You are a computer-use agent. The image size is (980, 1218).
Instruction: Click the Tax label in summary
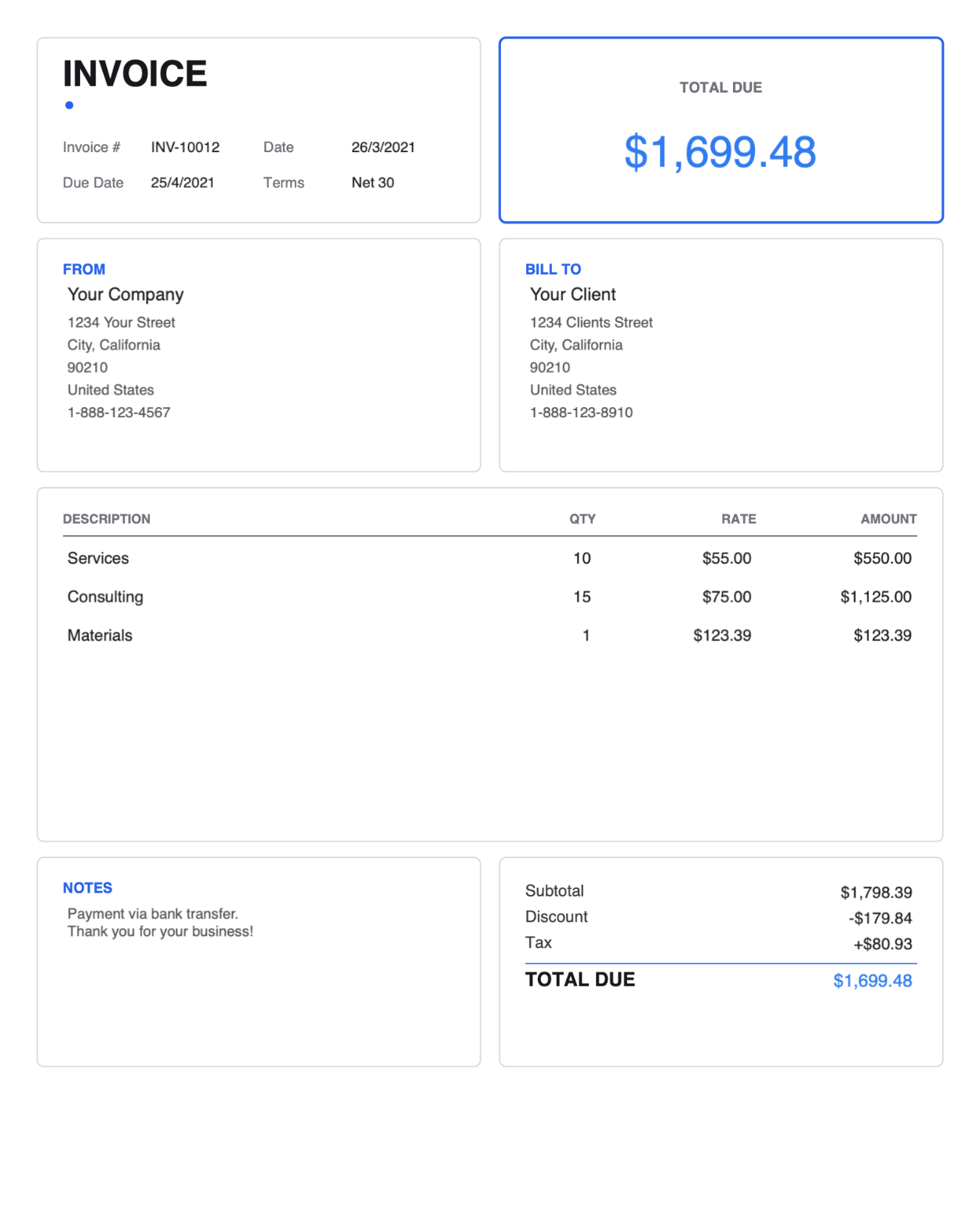[539, 943]
